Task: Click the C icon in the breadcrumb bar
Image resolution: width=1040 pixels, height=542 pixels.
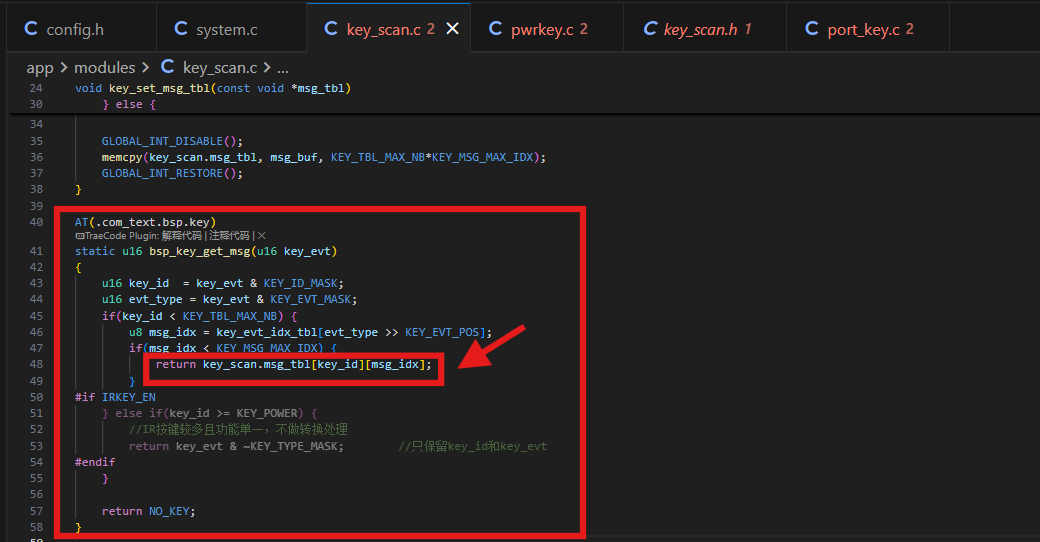Action: point(168,67)
